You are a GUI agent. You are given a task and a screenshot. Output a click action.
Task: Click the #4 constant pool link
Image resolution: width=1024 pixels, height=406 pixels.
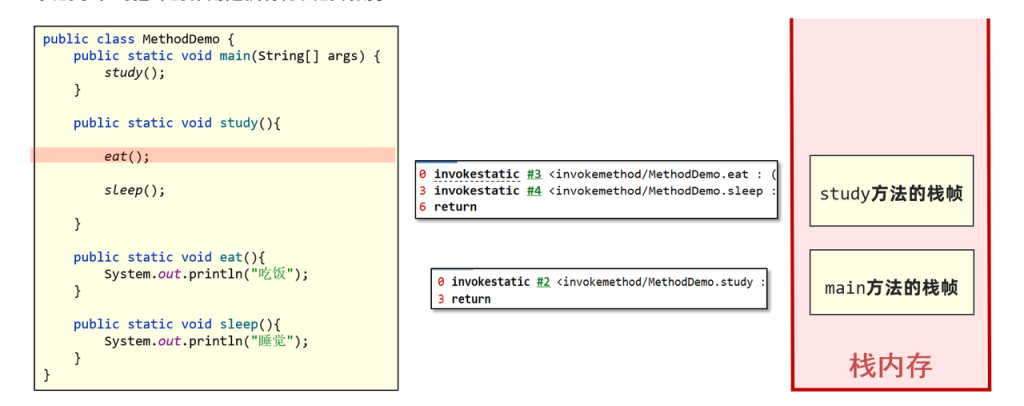tap(533, 191)
